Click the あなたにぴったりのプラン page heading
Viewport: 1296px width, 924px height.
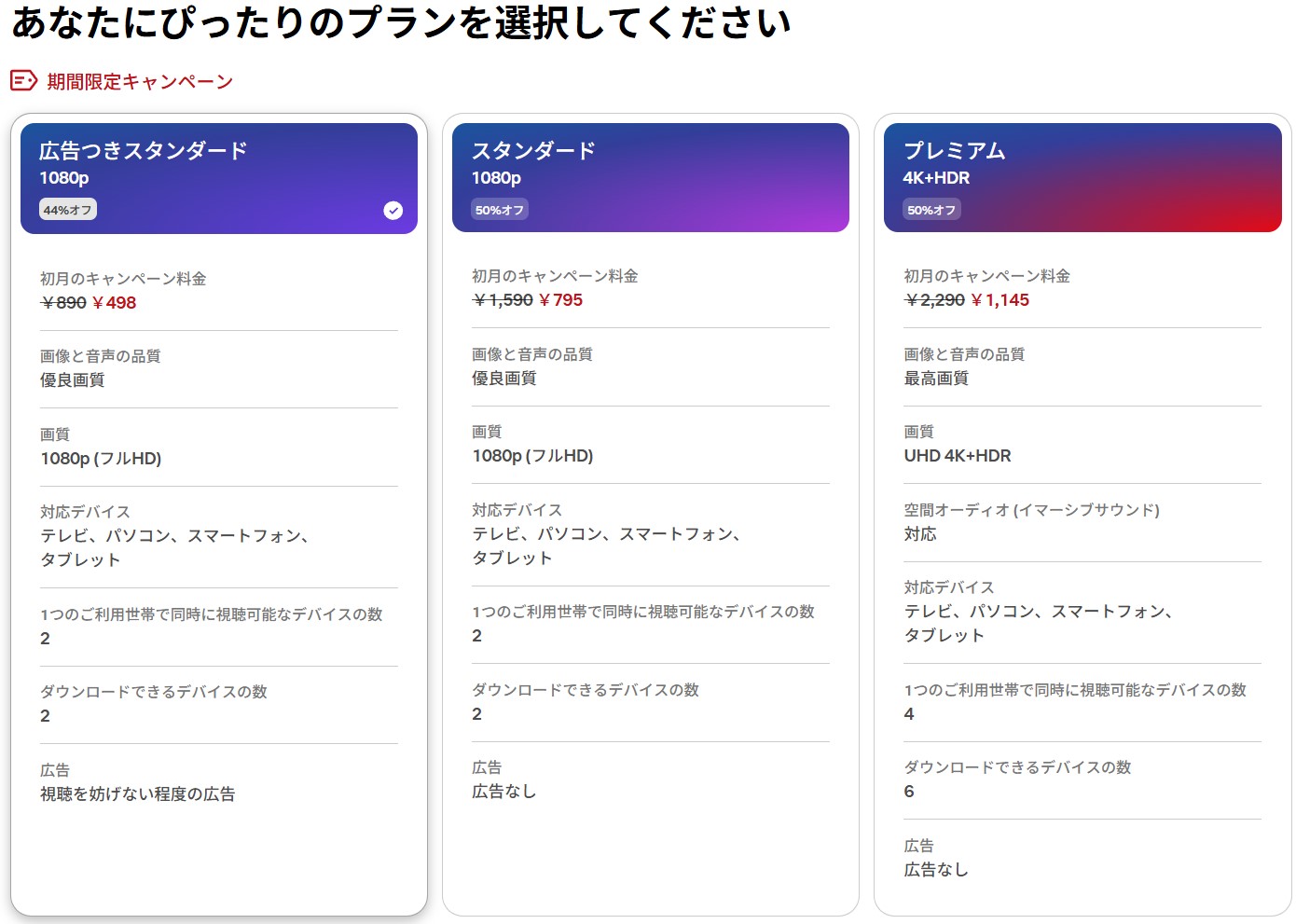point(401,22)
